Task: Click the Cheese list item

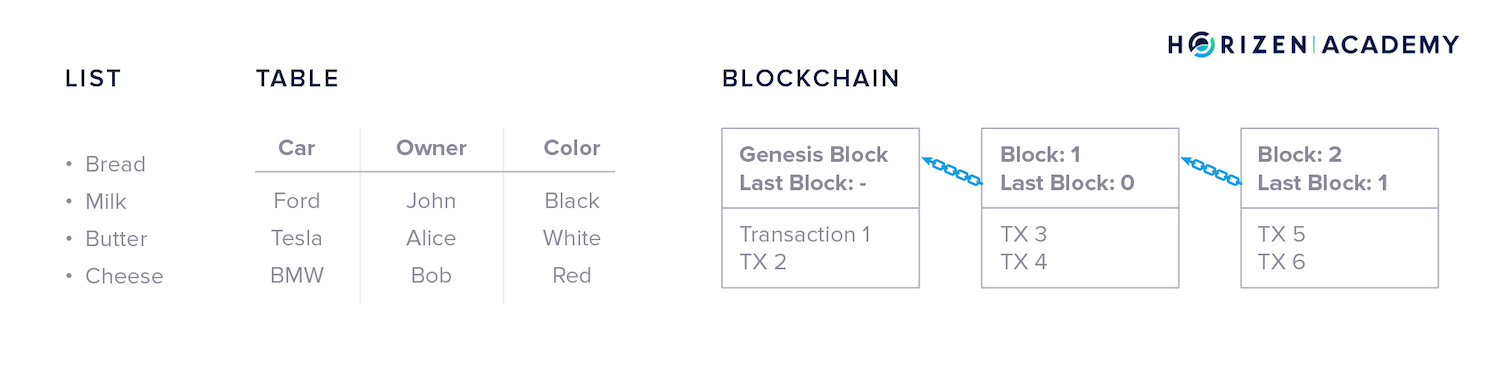Action: [x=124, y=276]
